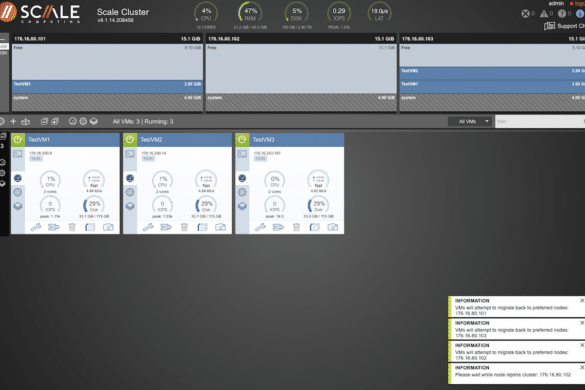Toggle power state of TestVM1
The height and width of the screenshot is (390, 585).
click(x=18, y=140)
